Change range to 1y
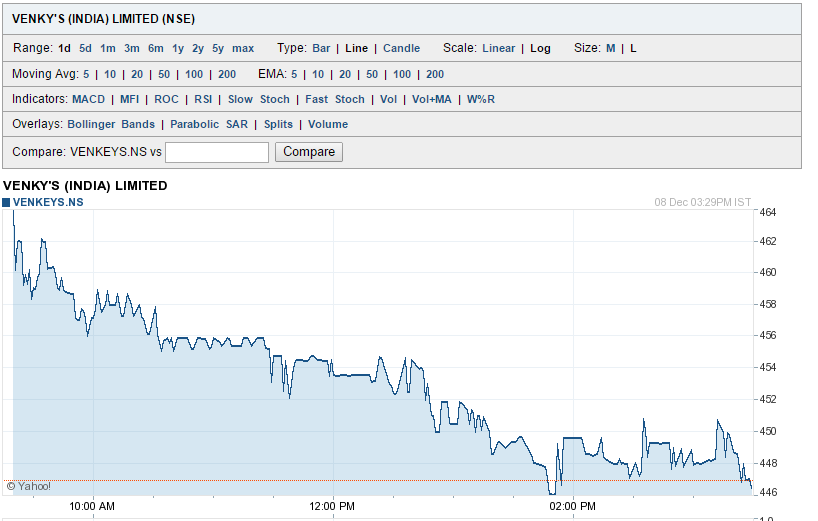Viewport: 818px width, 521px height. (178, 49)
